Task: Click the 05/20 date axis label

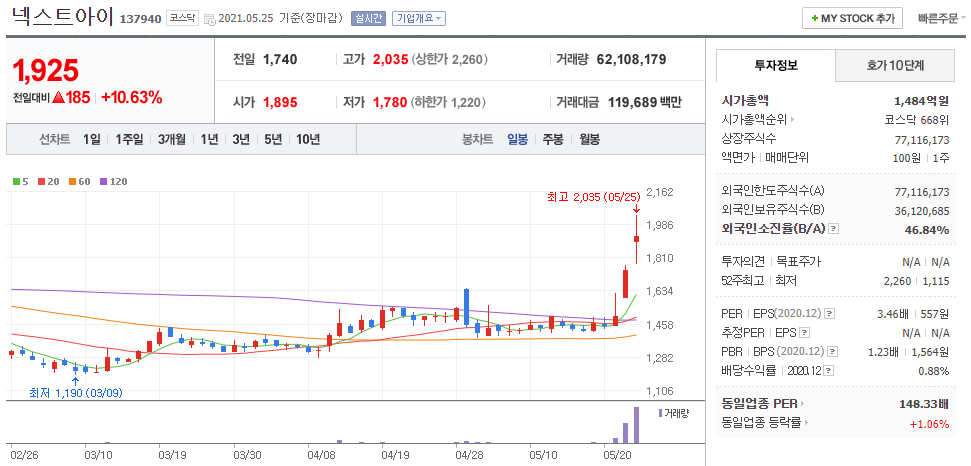Action: pos(616,455)
